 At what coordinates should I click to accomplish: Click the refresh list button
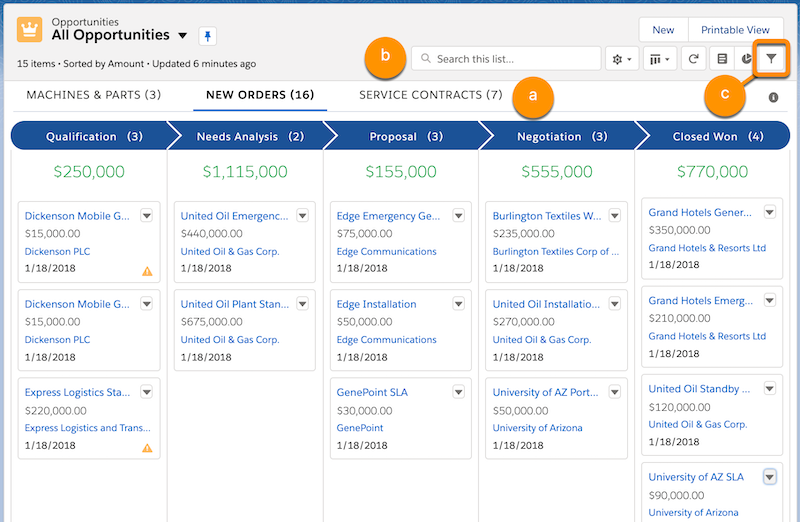(693, 59)
